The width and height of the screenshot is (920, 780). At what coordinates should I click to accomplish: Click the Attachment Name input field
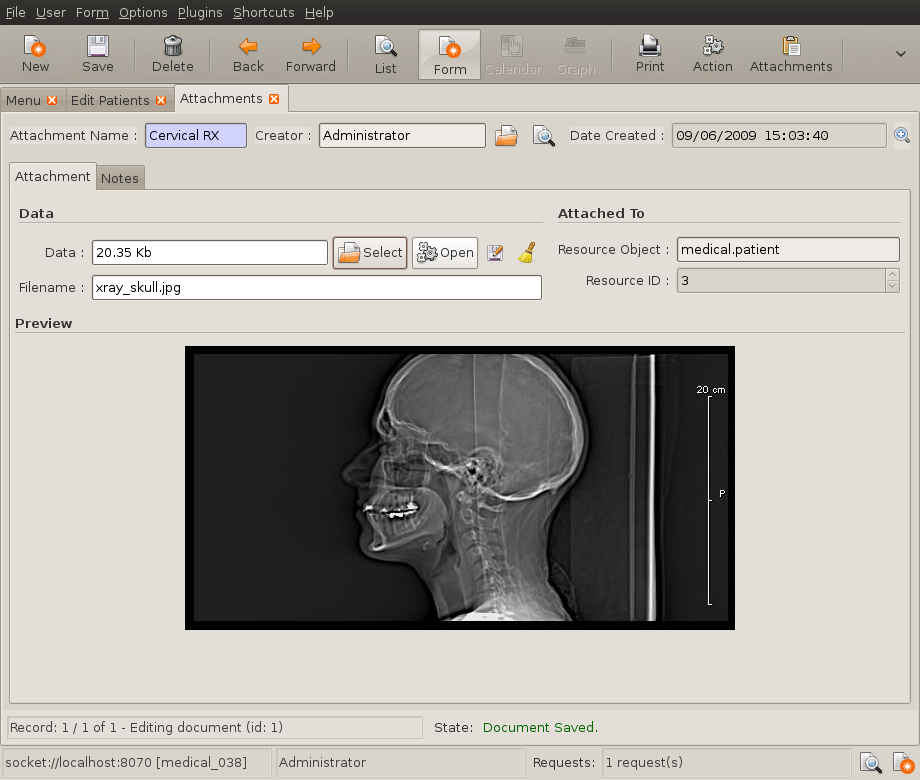pos(196,136)
